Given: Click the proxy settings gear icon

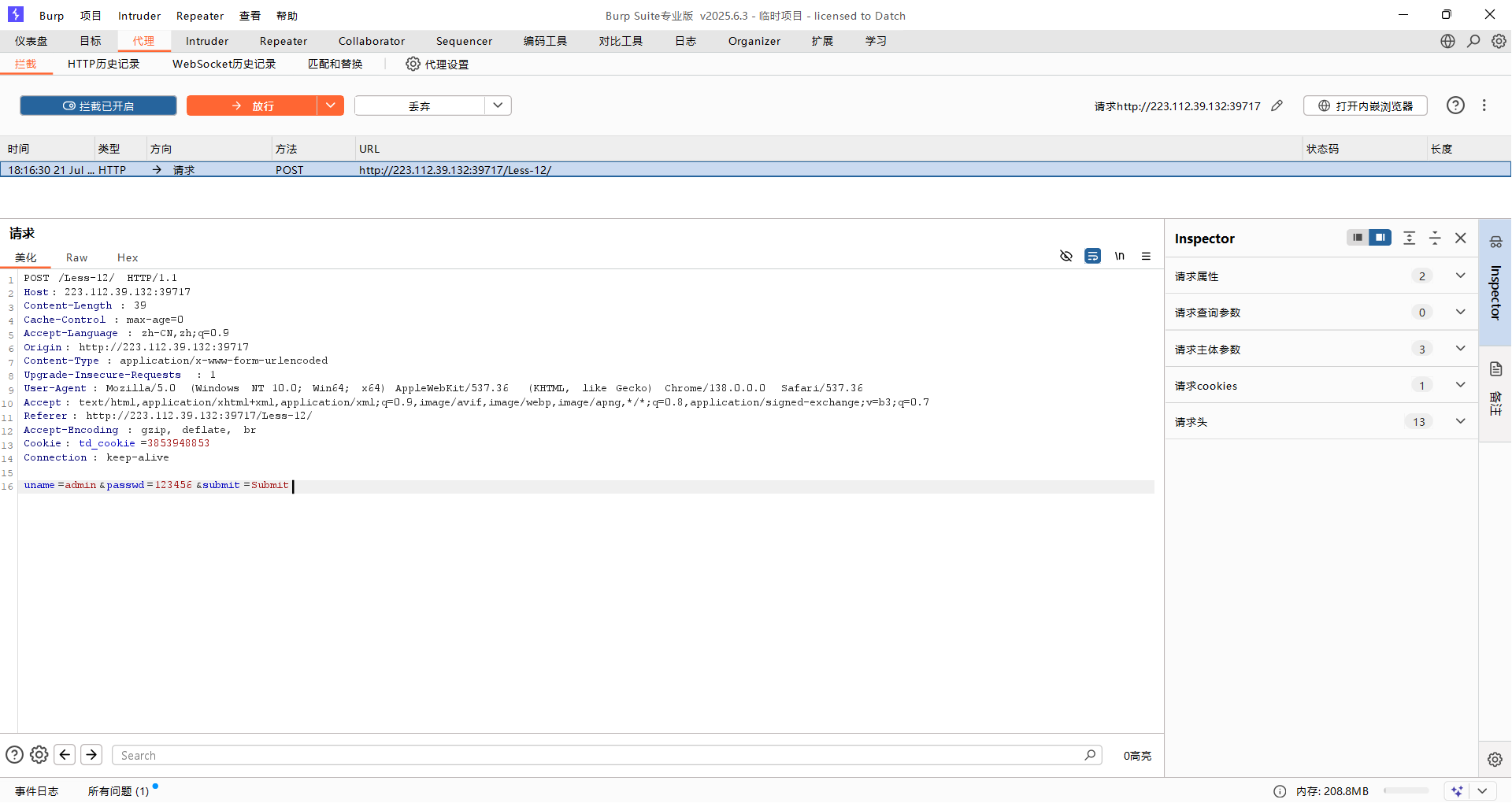Looking at the screenshot, I should coord(413,64).
